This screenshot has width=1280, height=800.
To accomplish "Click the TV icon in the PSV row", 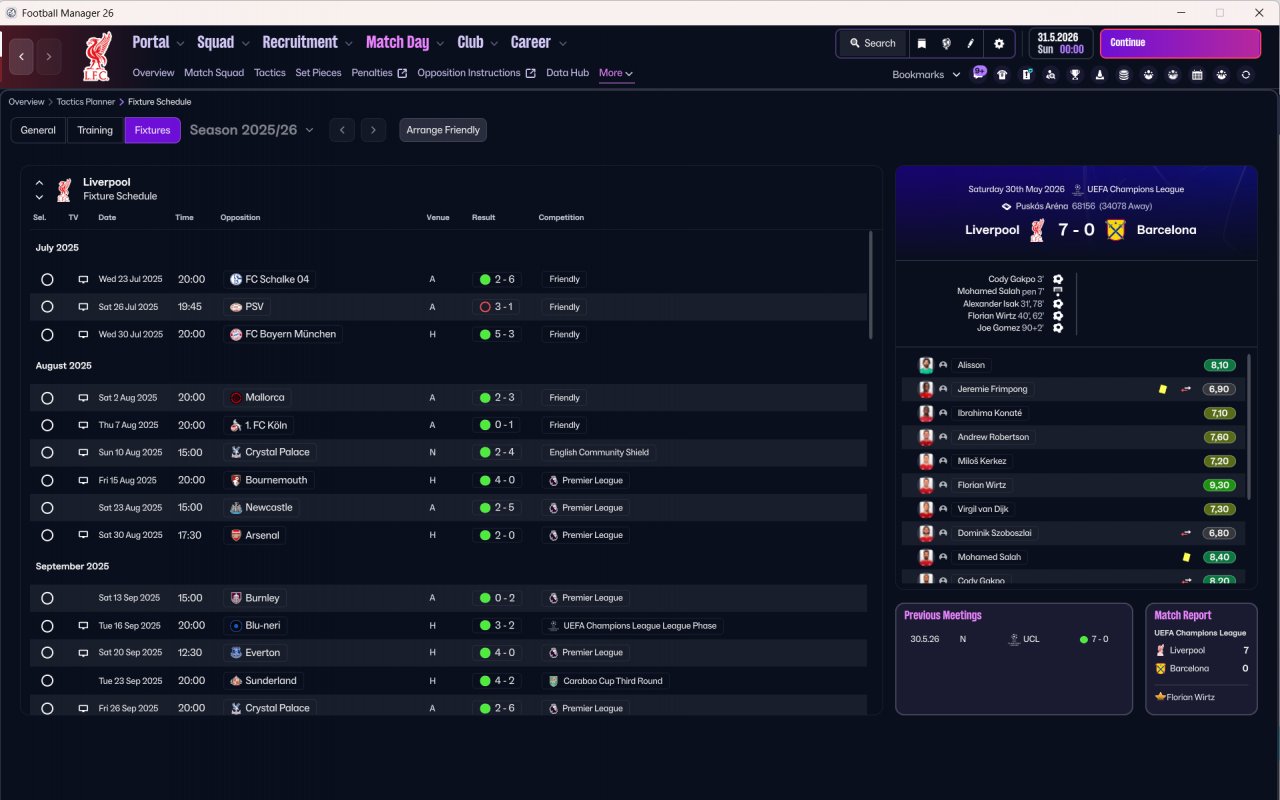I will click(84, 307).
